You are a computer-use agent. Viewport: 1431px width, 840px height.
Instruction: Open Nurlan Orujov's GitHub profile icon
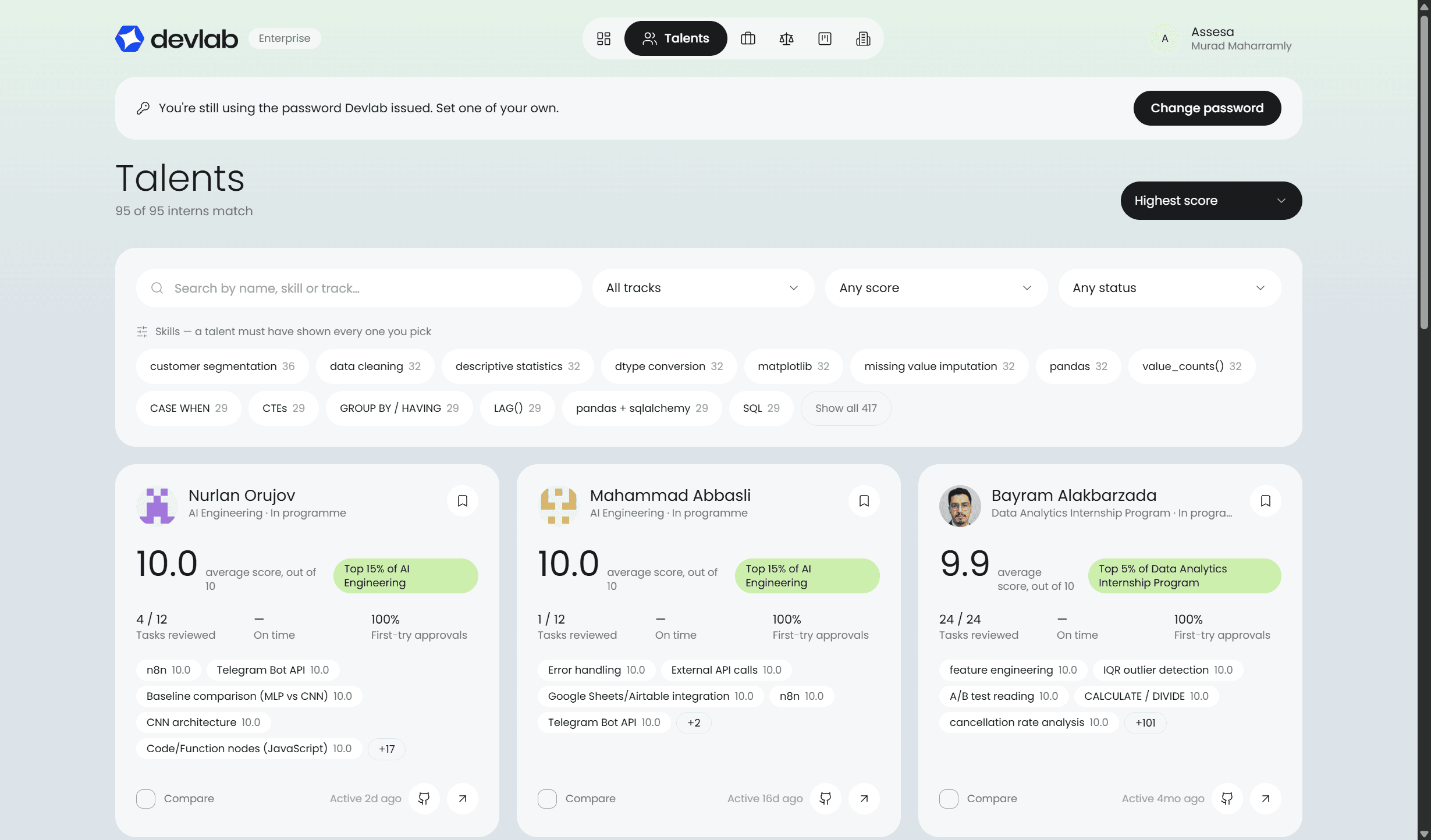click(424, 799)
